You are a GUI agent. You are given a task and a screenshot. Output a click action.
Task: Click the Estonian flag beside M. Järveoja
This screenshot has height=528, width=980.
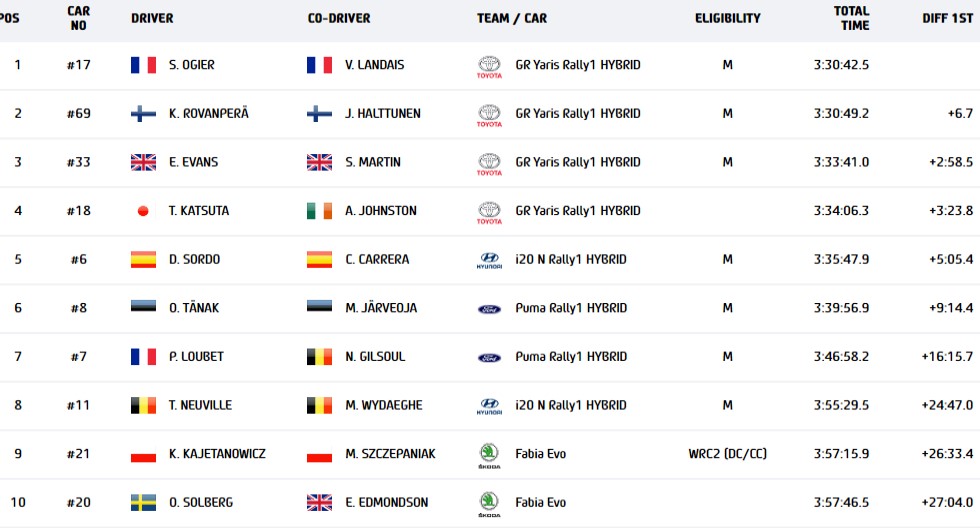[319, 308]
